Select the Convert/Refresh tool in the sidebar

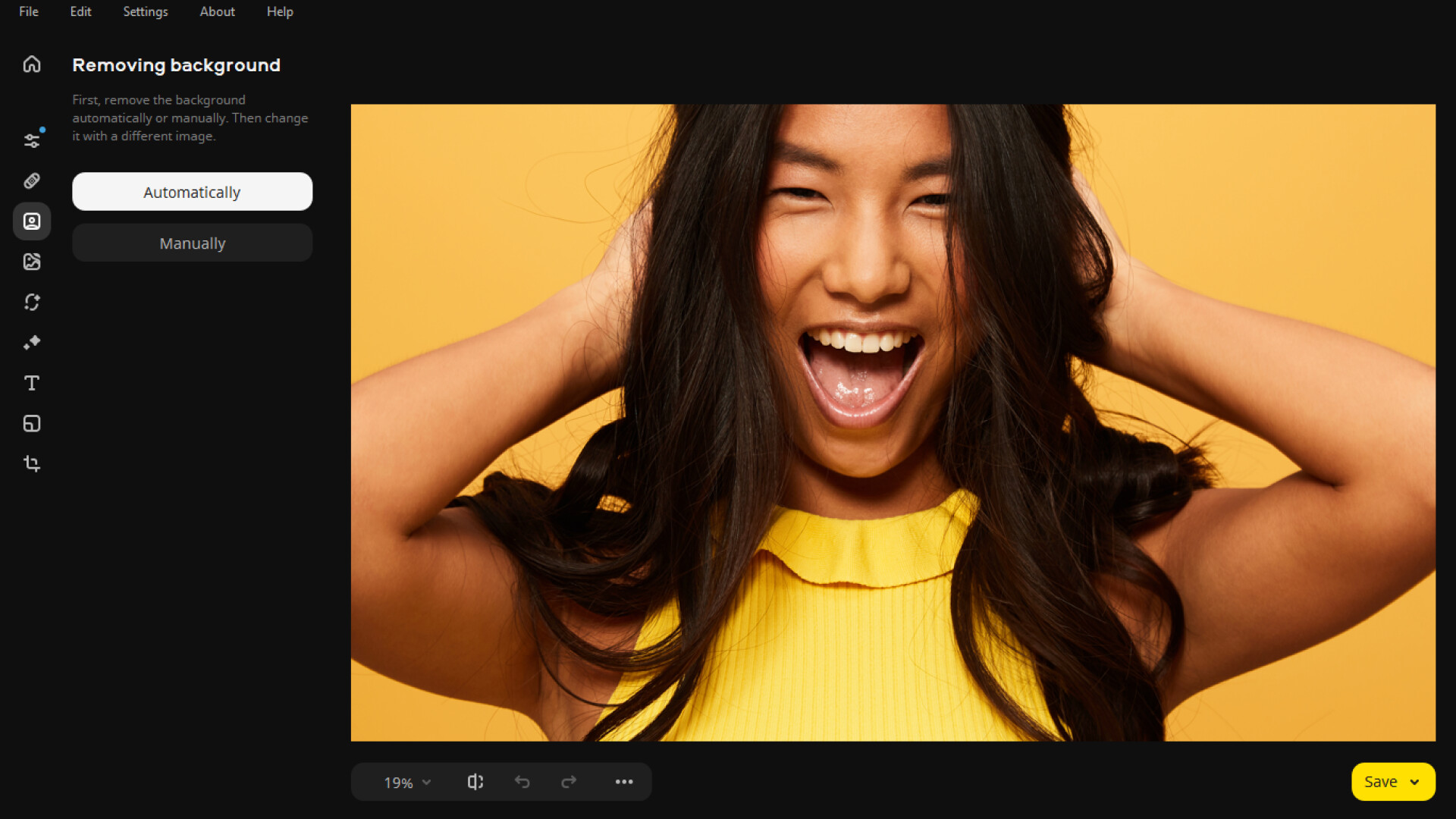click(31, 302)
